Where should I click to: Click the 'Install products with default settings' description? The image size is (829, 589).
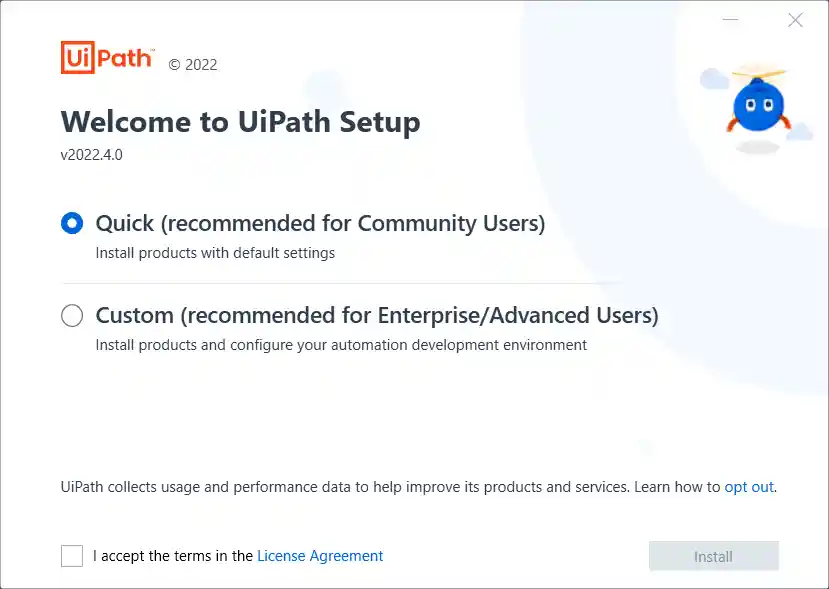pyautogui.click(x=215, y=253)
